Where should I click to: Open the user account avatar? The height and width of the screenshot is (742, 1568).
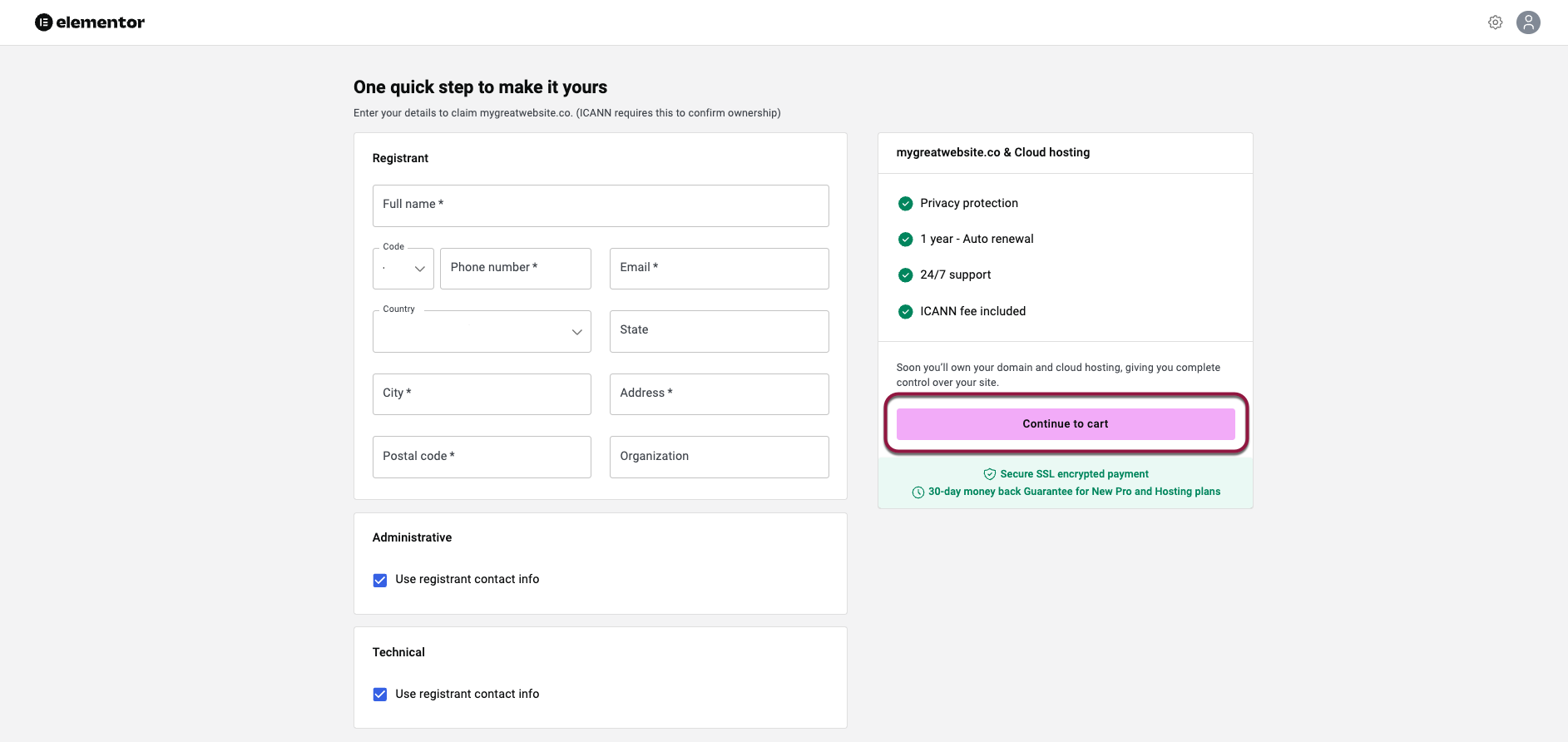coord(1528,22)
